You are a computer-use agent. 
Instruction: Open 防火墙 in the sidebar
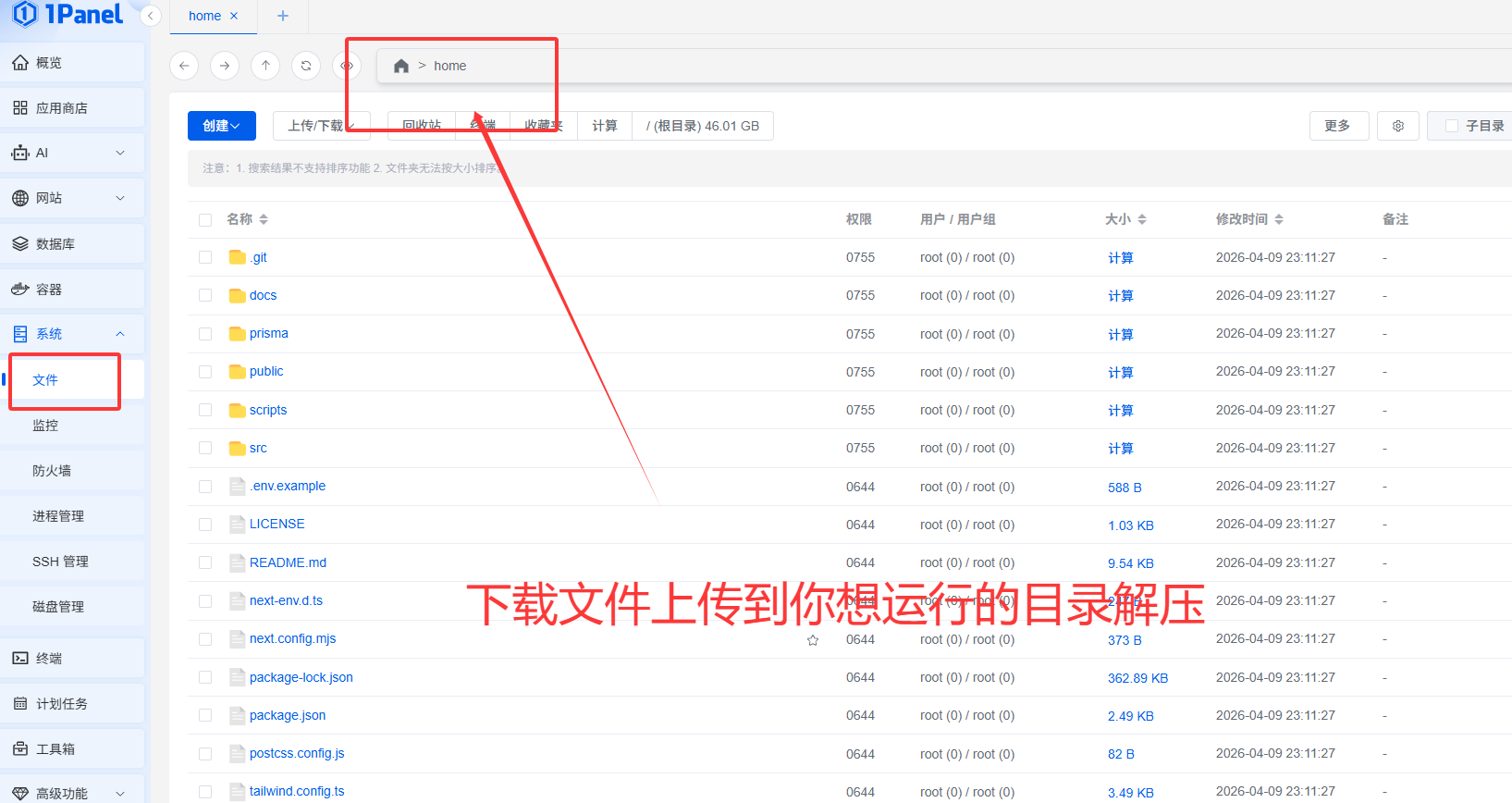pyautogui.click(x=52, y=471)
